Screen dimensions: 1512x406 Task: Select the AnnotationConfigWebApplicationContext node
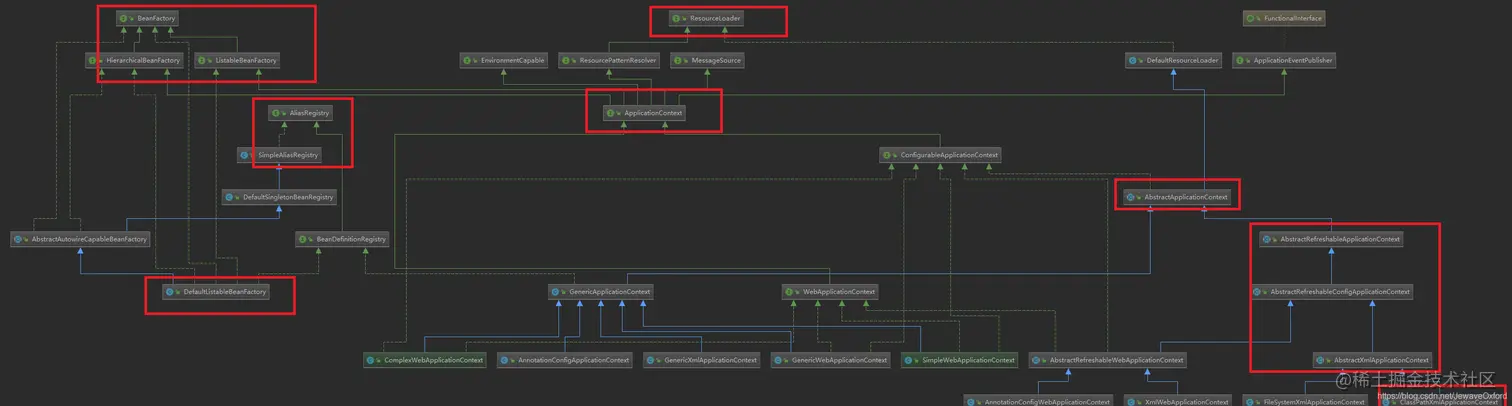tap(1039, 401)
